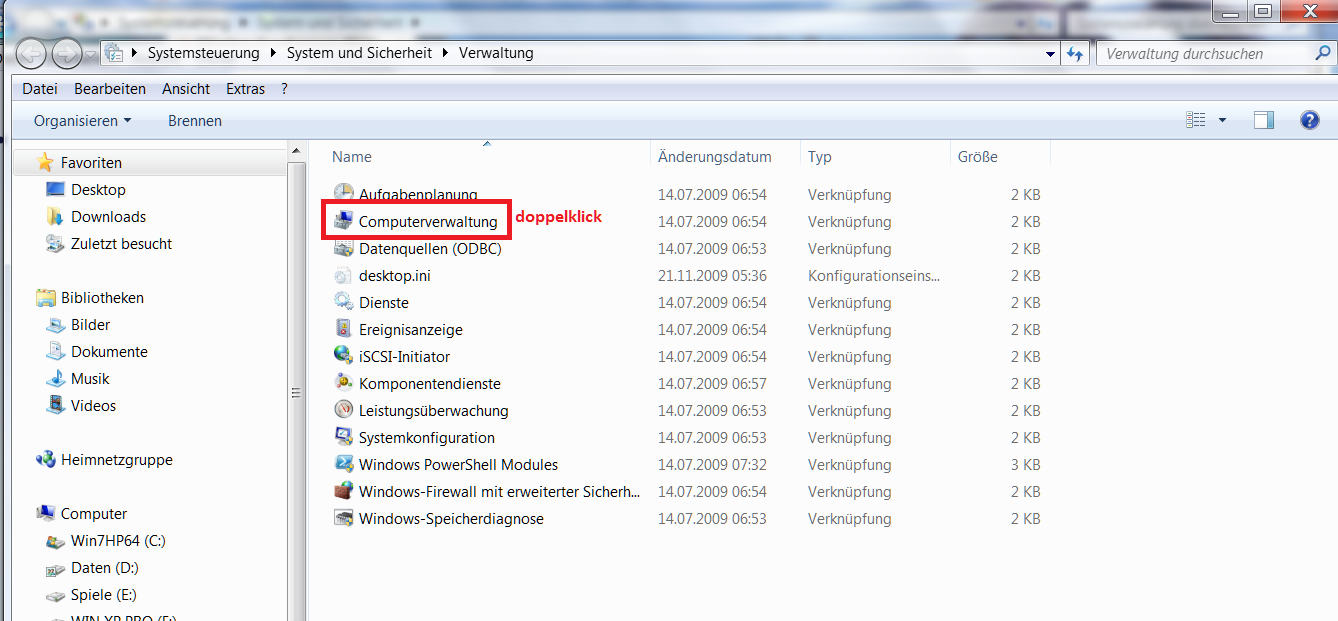Click the Konfigurationseins... type cell
Screen dimensions: 1338x621
874,275
